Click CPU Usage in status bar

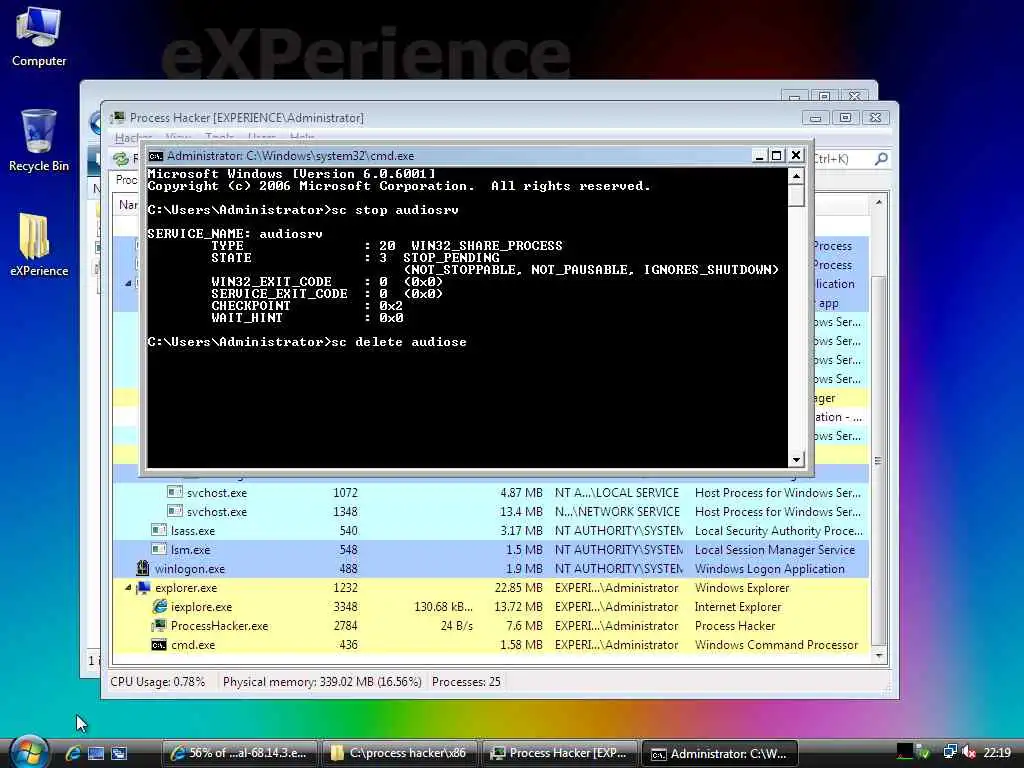(x=157, y=682)
